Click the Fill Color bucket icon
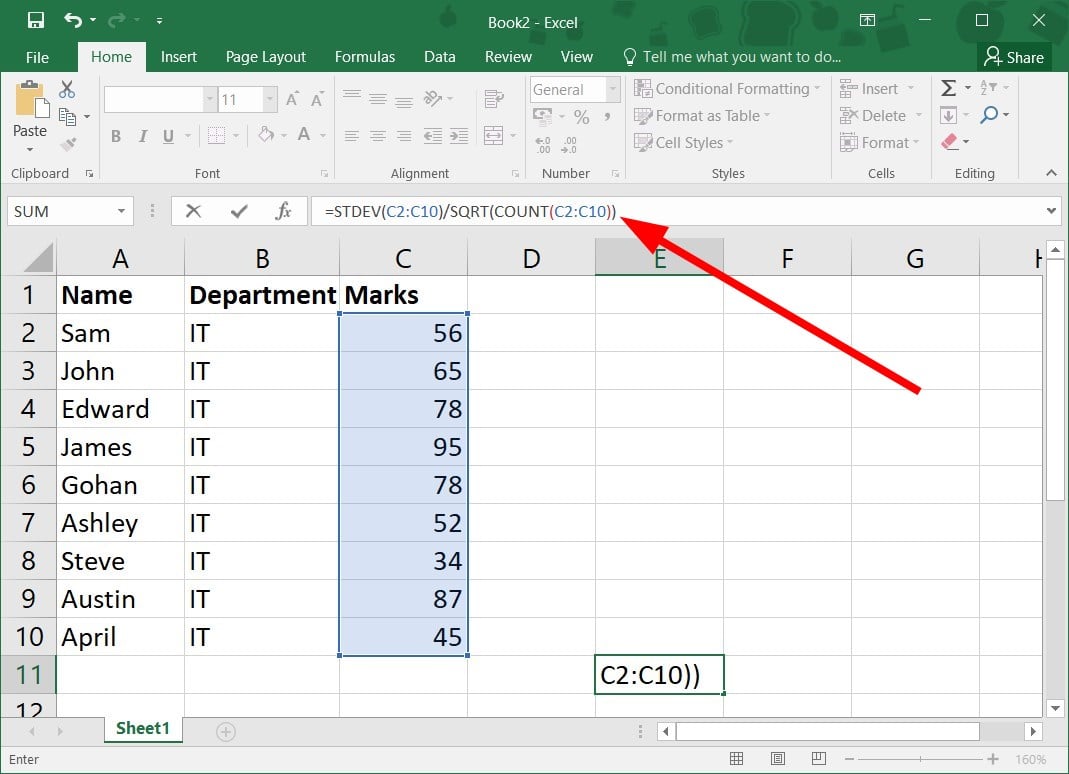The height and width of the screenshot is (774, 1069). (266, 134)
